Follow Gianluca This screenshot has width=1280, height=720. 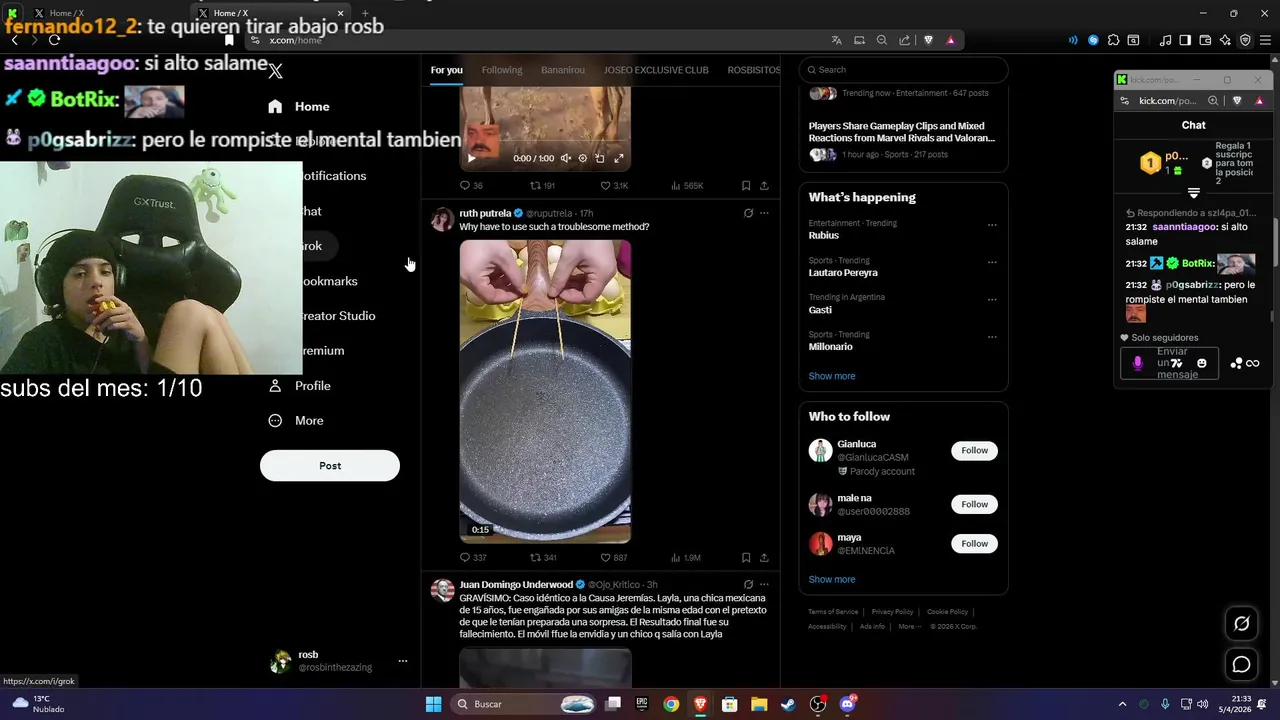click(x=974, y=451)
